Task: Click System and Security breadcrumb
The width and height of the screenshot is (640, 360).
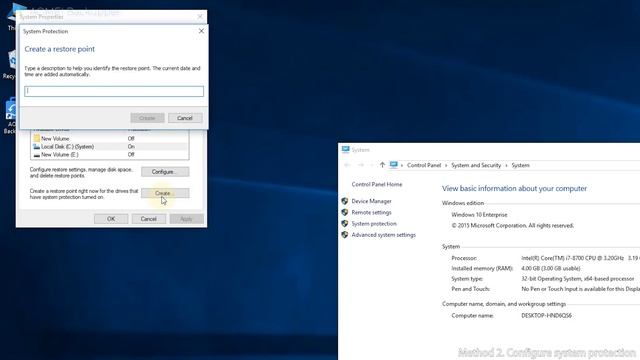Action: click(x=476, y=165)
